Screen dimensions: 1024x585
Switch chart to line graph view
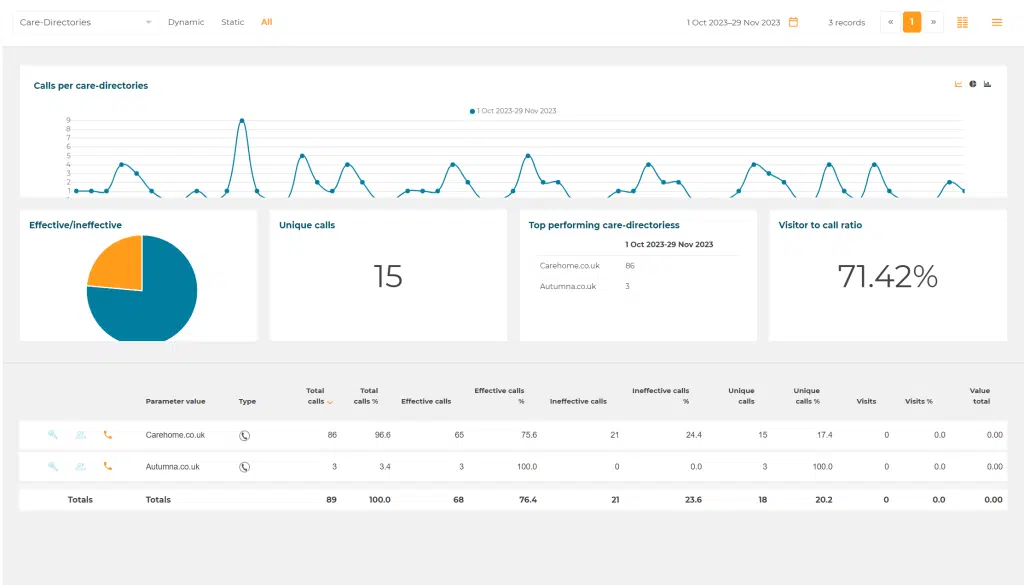958,84
